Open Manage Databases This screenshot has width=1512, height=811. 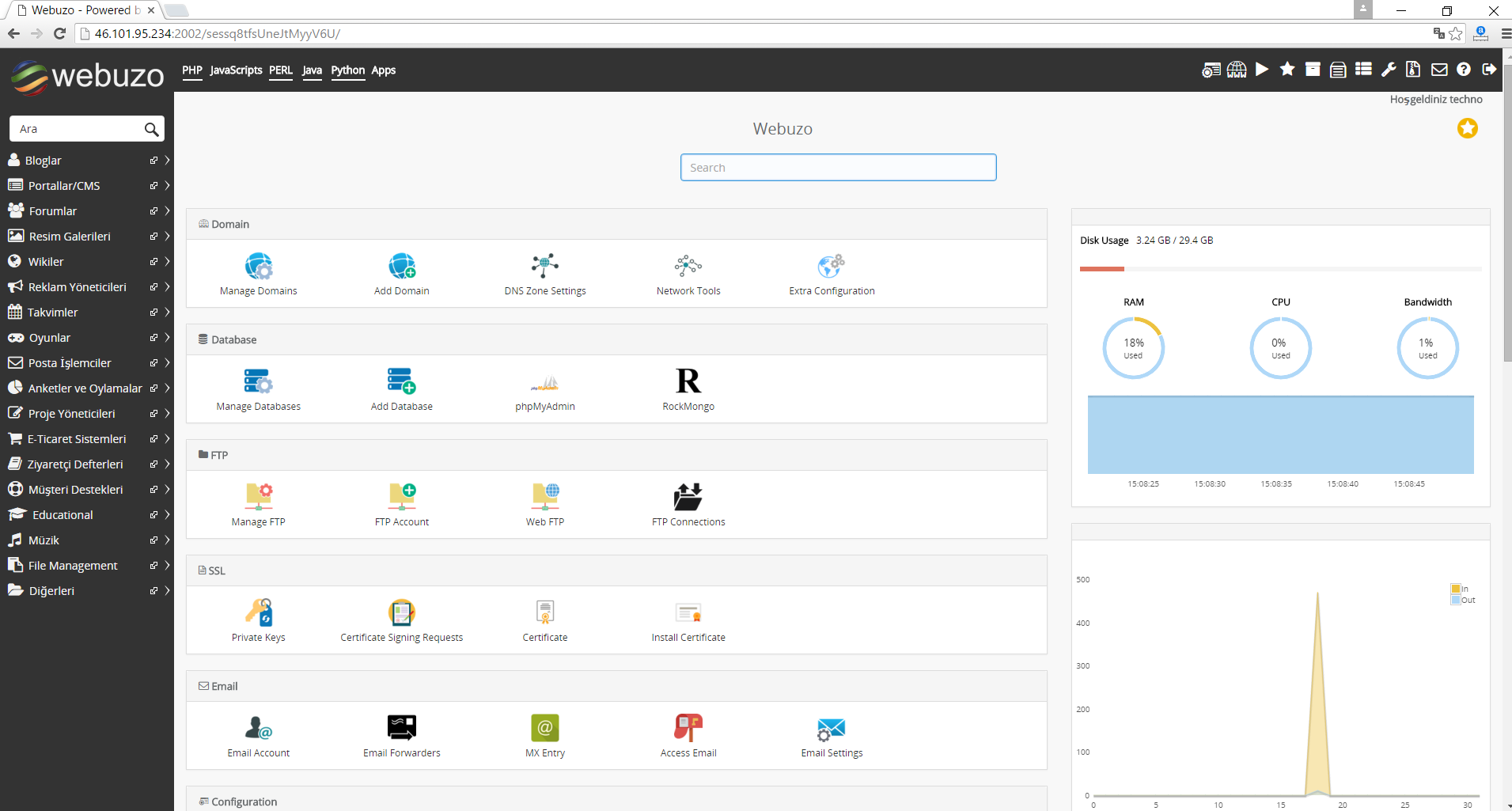click(x=258, y=389)
